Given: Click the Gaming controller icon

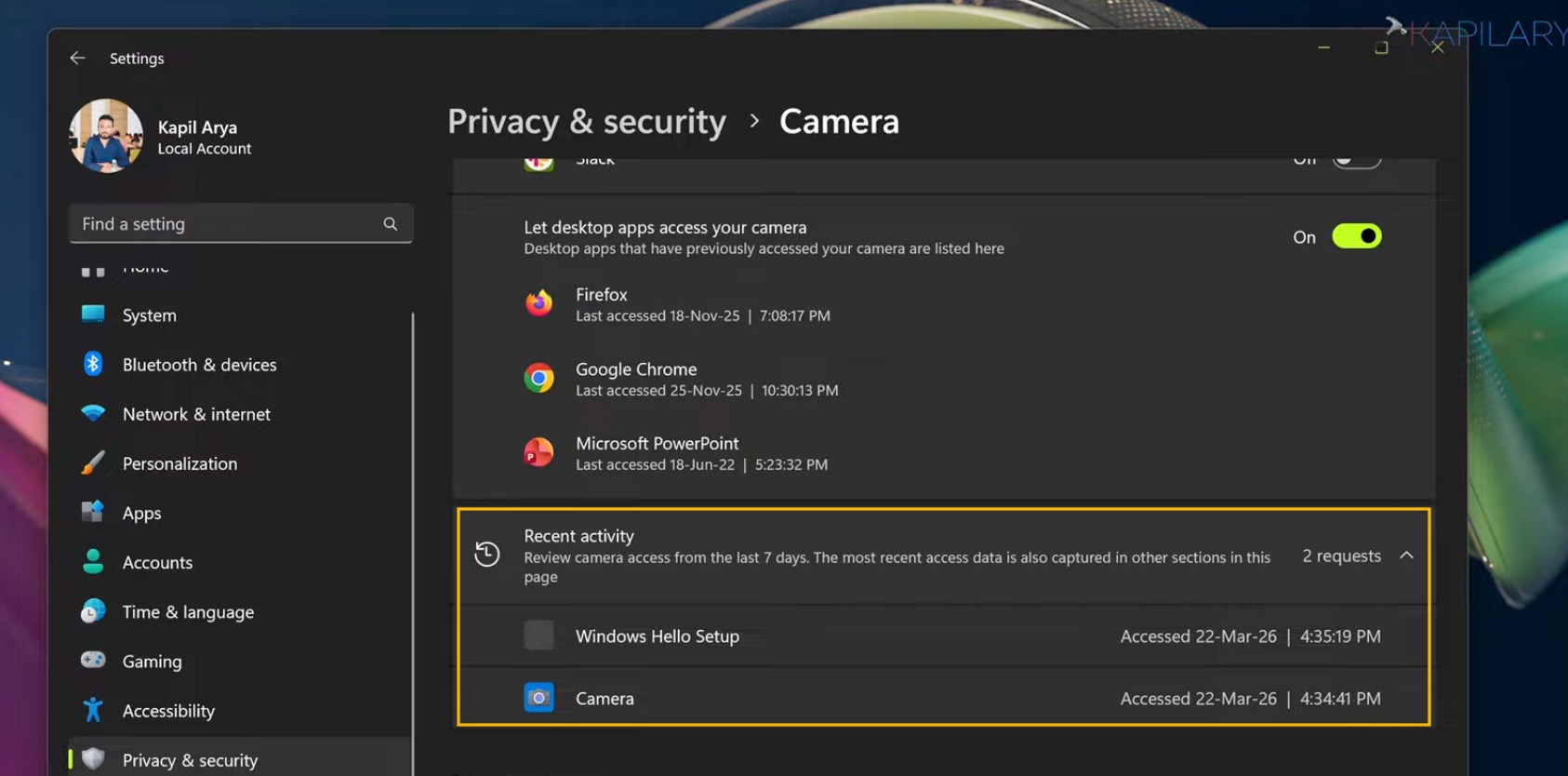Looking at the screenshot, I should [x=93, y=660].
